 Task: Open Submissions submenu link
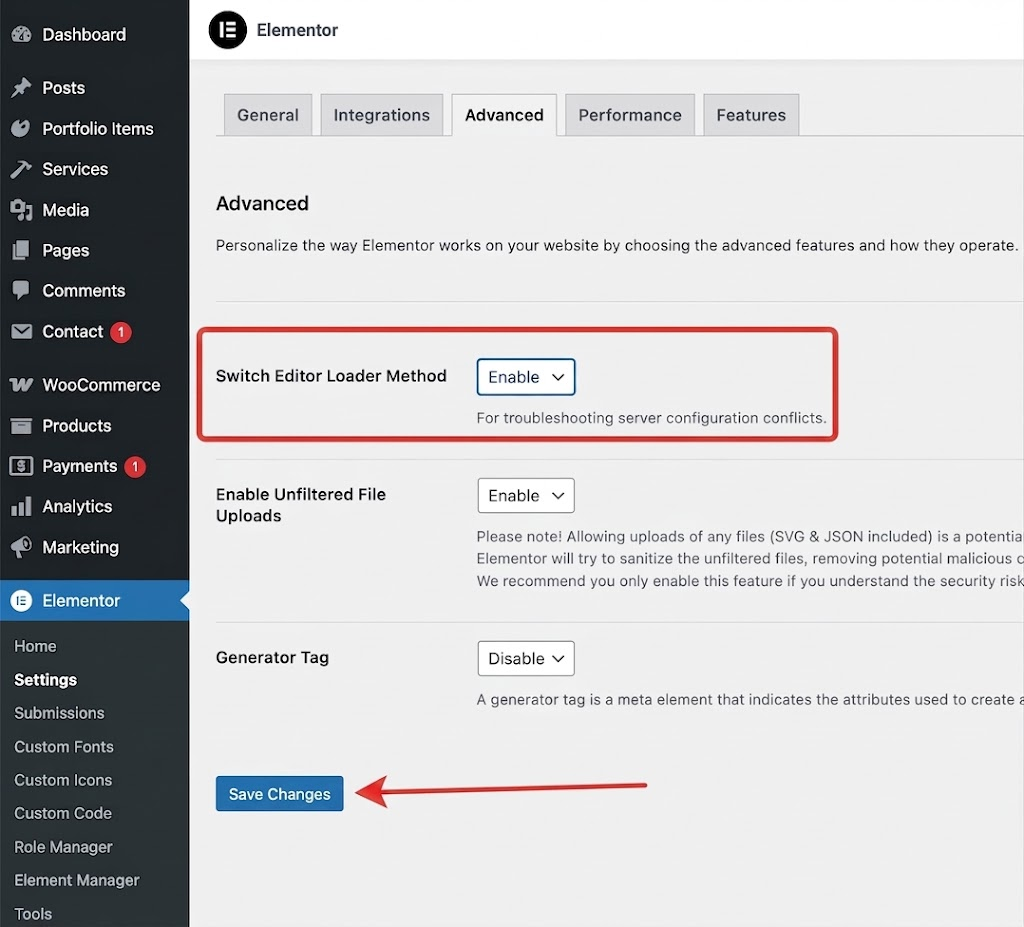pos(59,713)
